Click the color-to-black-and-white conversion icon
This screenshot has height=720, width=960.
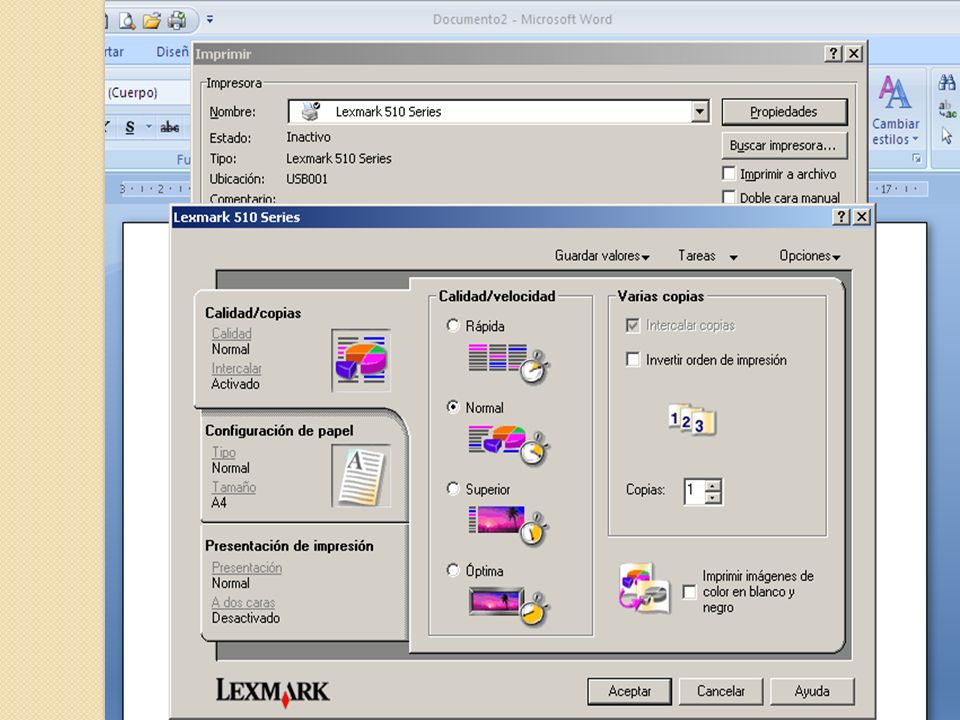tap(643, 588)
